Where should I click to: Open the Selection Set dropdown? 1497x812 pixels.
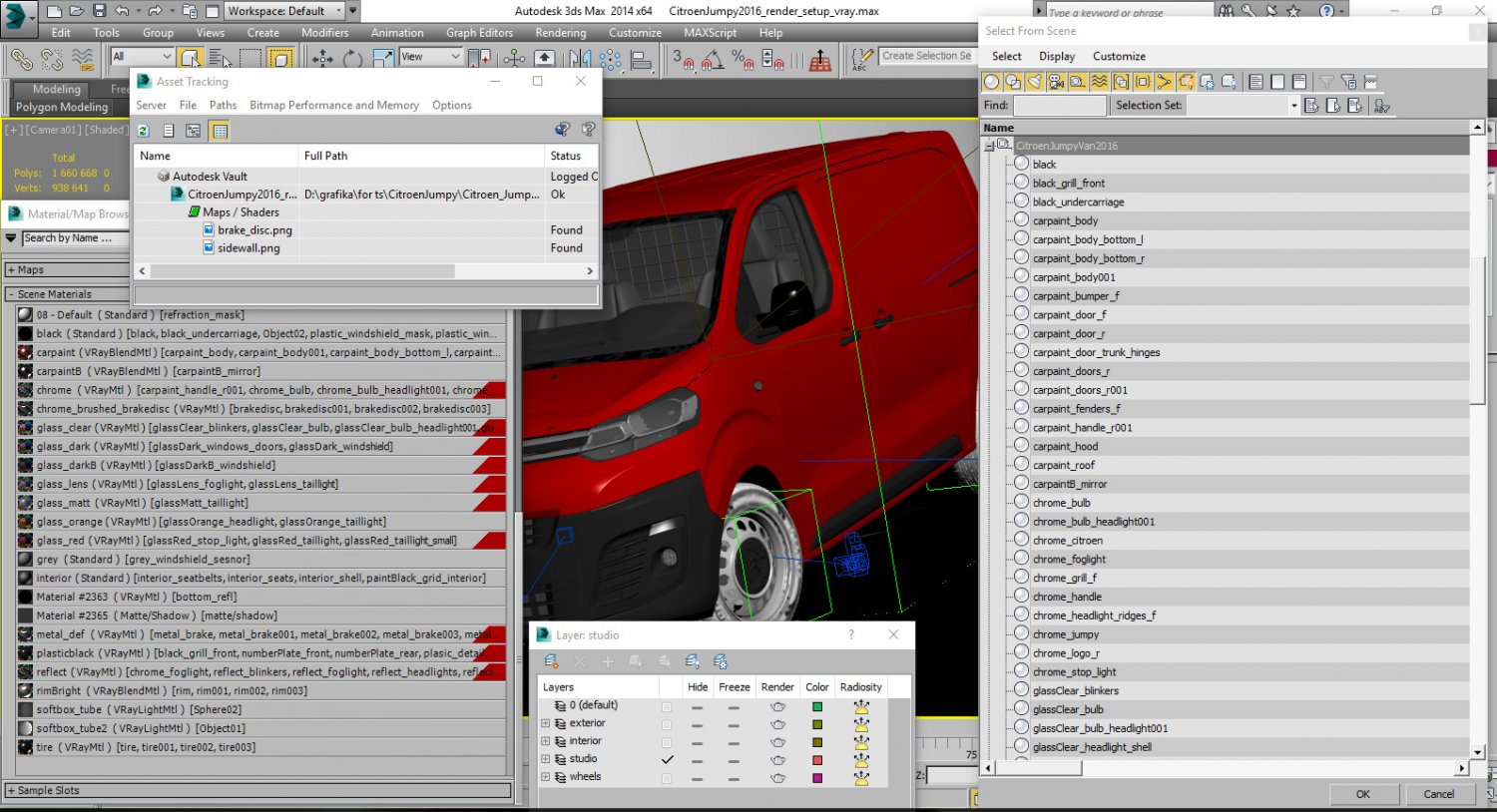pyautogui.click(x=1293, y=106)
